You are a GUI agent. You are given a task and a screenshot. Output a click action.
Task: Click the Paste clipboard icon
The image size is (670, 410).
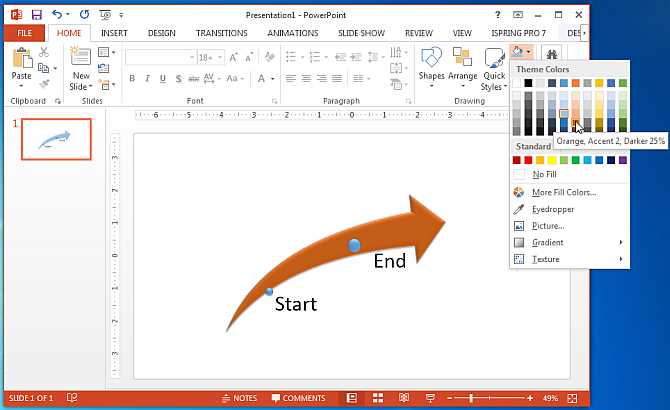coord(22,58)
